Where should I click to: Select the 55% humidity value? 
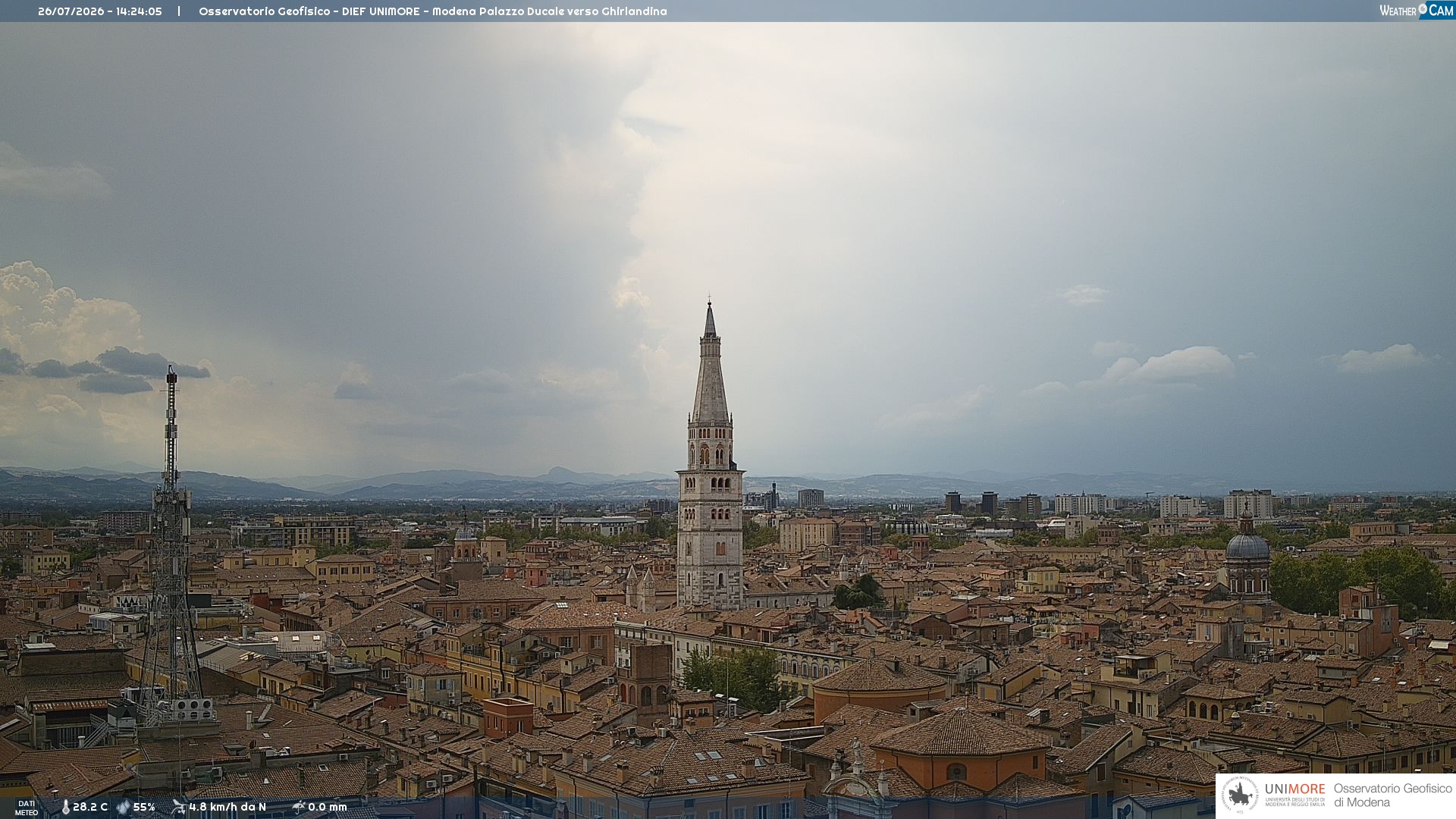coord(144,807)
